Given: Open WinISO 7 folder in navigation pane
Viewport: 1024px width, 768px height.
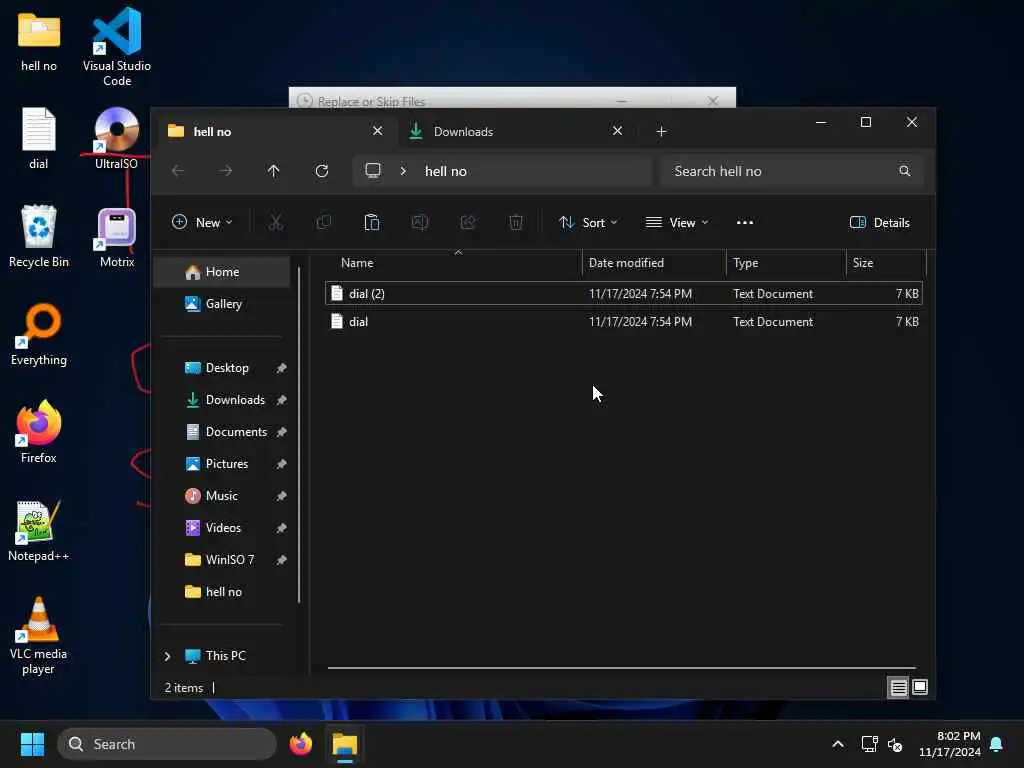Looking at the screenshot, I should coord(222,560).
